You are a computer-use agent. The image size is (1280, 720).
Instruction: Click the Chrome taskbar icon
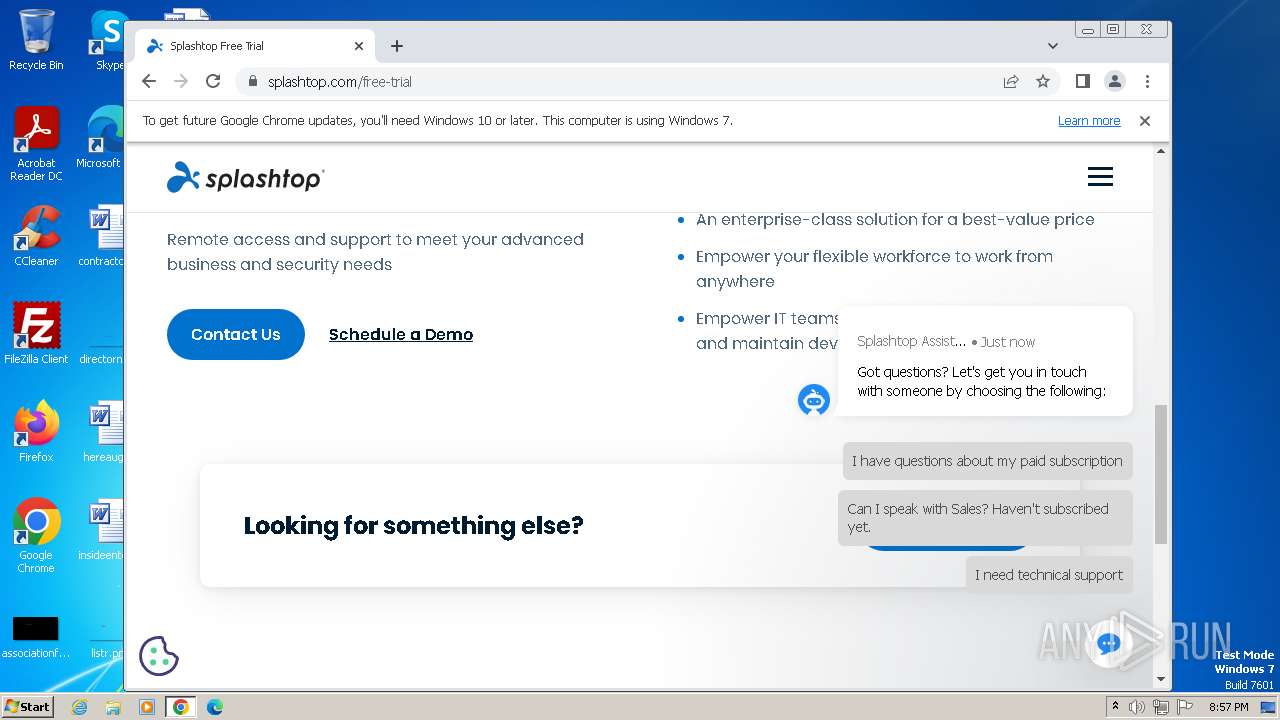coord(181,707)
